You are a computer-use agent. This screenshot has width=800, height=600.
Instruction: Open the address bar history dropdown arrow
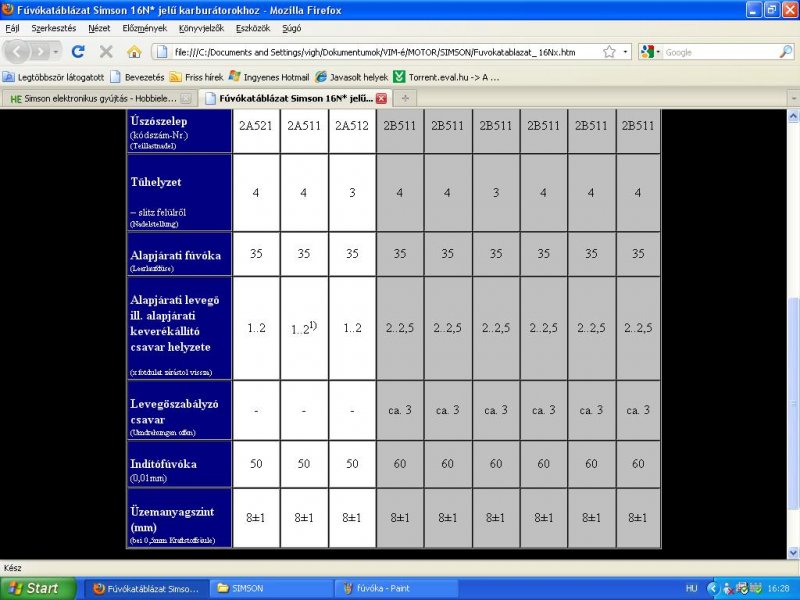click(x=626, y=52)
